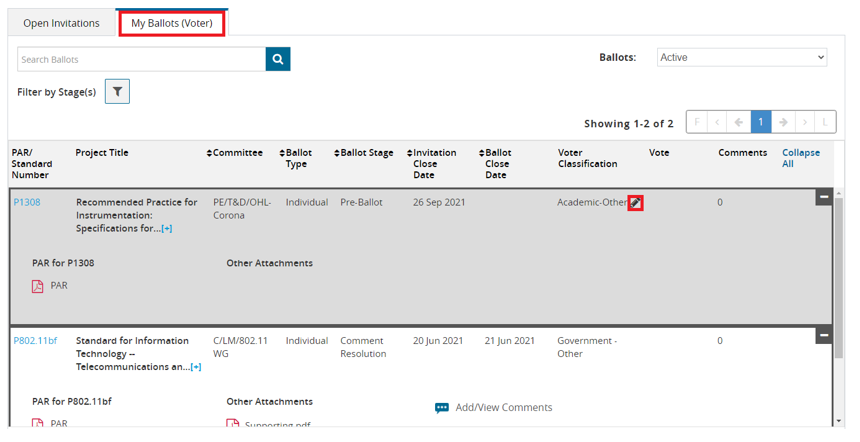Sort by Invitation Close Date column

point(432,164)
